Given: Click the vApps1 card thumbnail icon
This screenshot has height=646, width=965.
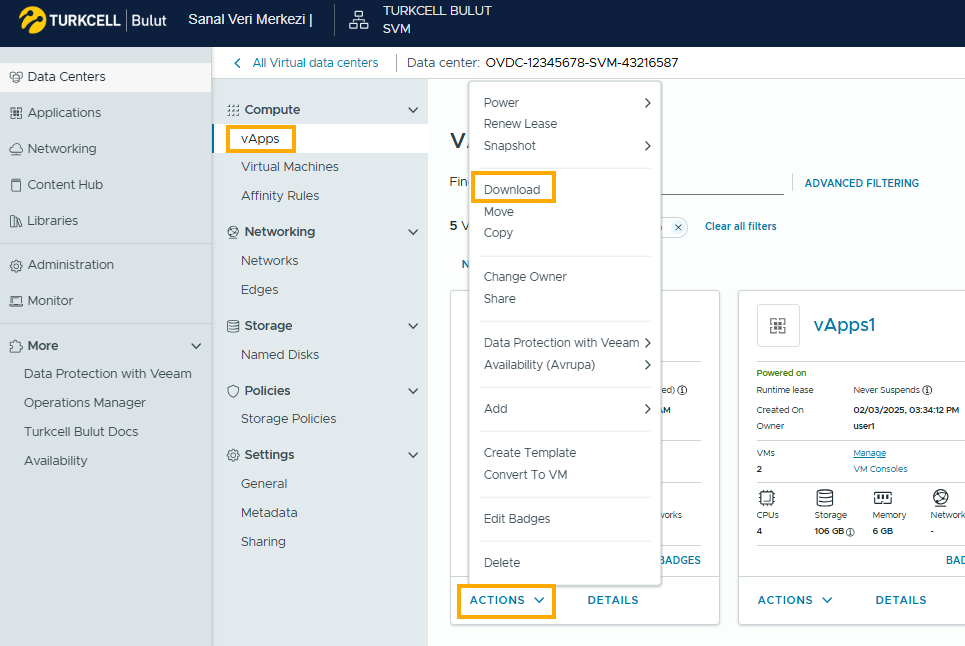Looking at the screenshot, I should [778, 325].
